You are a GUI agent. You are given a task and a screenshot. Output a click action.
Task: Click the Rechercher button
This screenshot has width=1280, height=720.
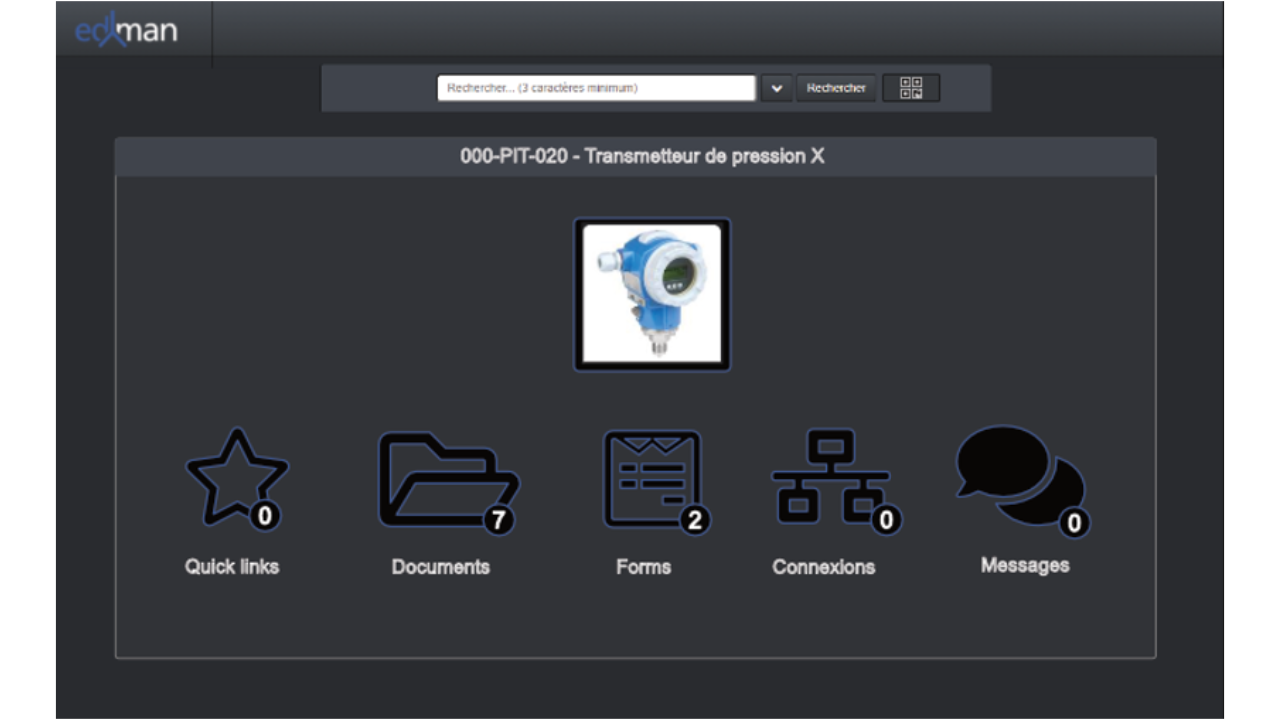pyautogui.click(x=836, y=88)
